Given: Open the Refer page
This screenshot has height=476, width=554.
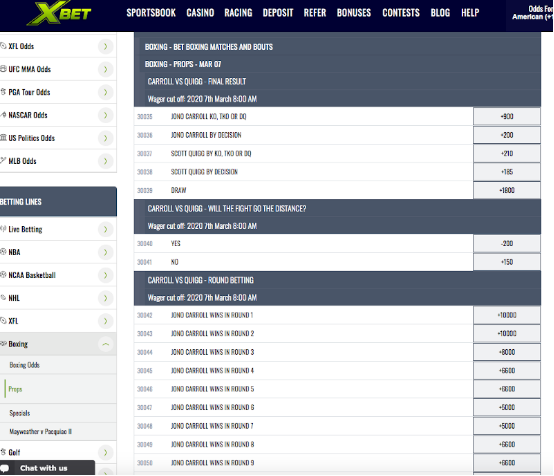Looking at the screenshot, I should point(315,13).
